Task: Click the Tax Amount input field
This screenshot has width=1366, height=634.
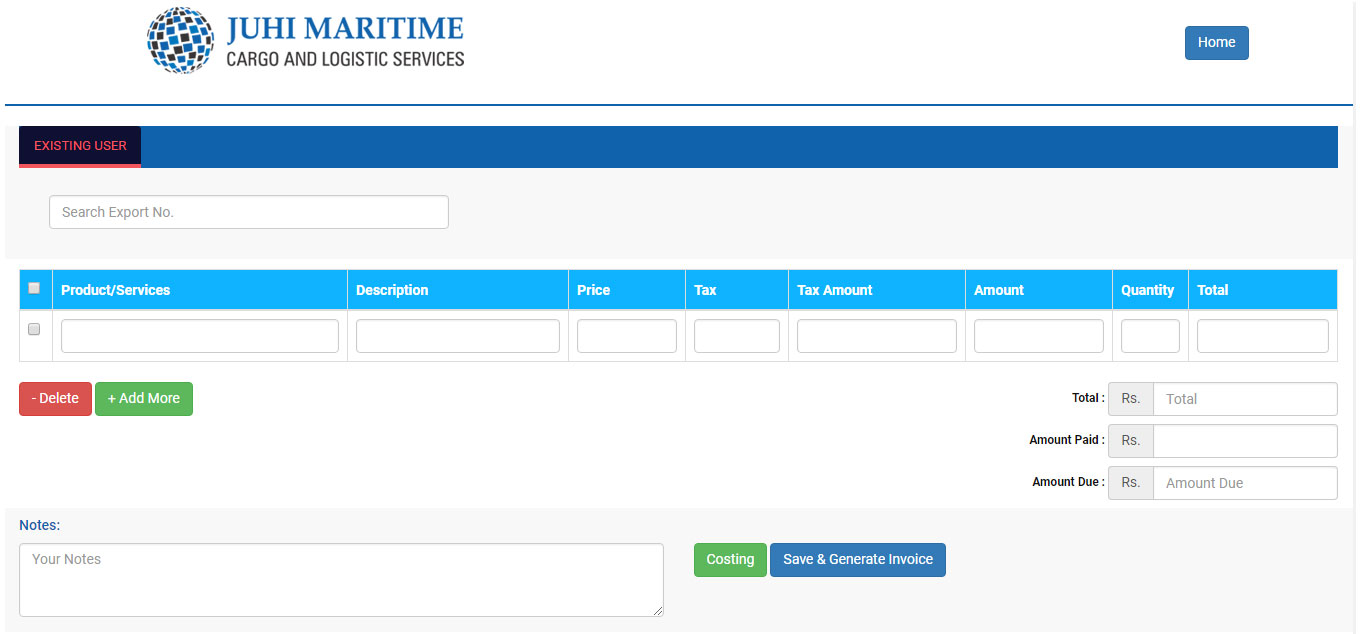Action: (876, 336)
